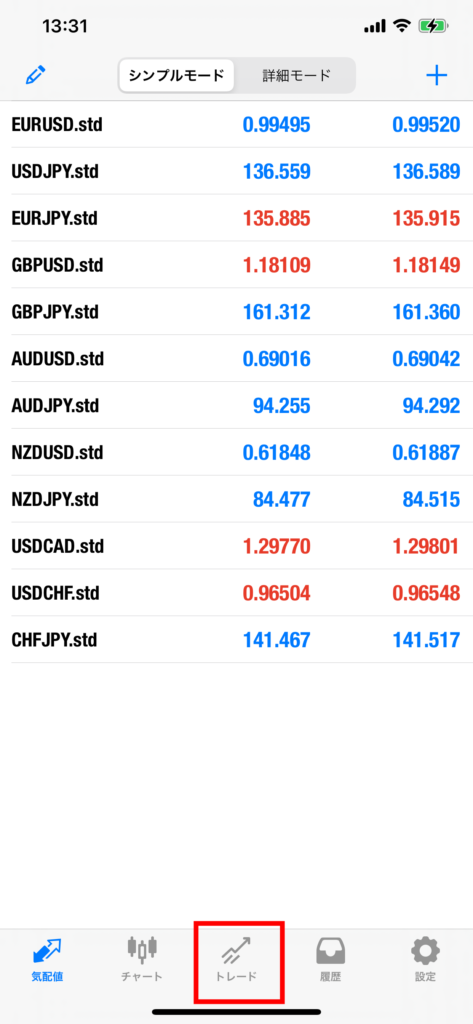Tap USDJPY.std bid price 136.559

coord(276,172)
